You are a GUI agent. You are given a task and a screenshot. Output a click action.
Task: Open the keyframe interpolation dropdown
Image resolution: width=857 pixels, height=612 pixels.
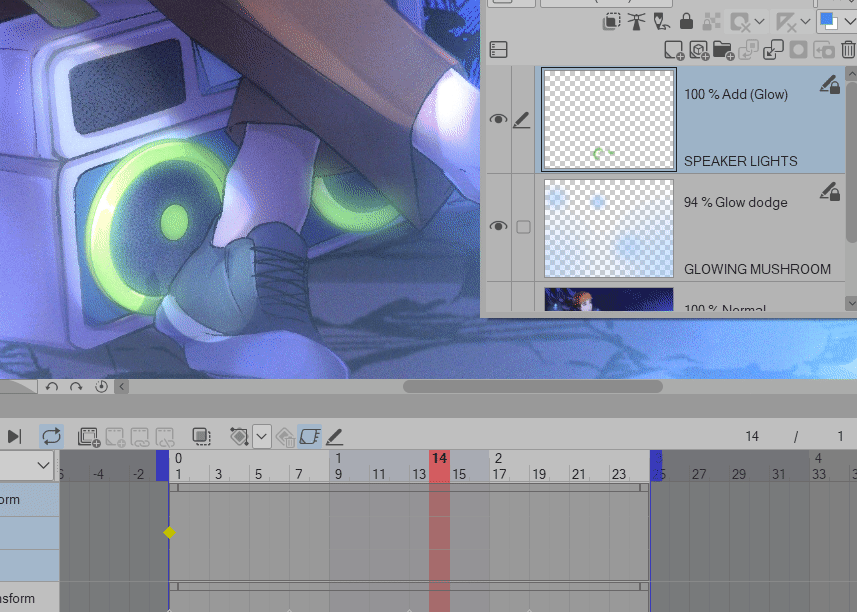coord(262,437)
